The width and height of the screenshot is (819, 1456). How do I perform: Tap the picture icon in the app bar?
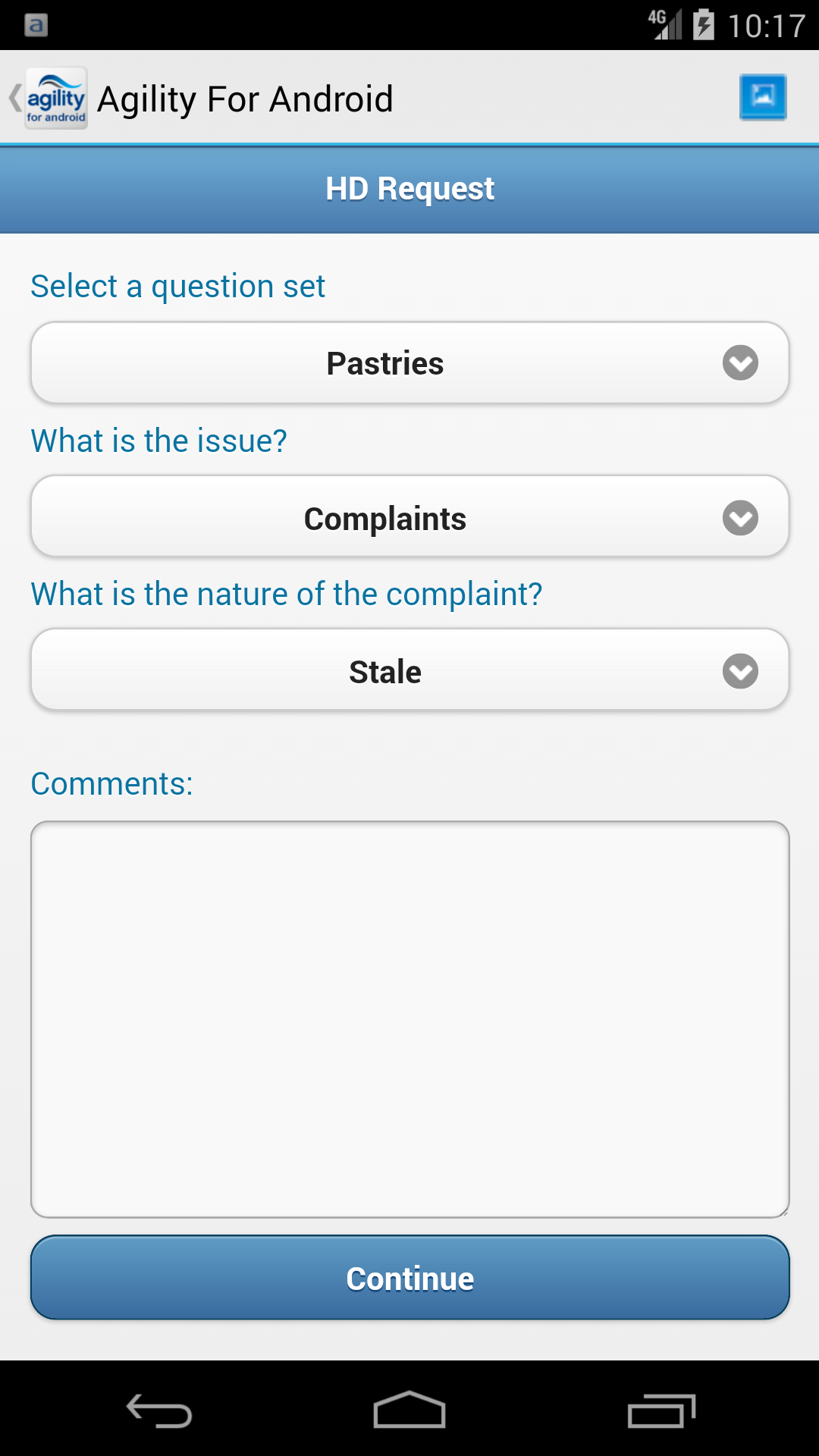tap(762, 97)
